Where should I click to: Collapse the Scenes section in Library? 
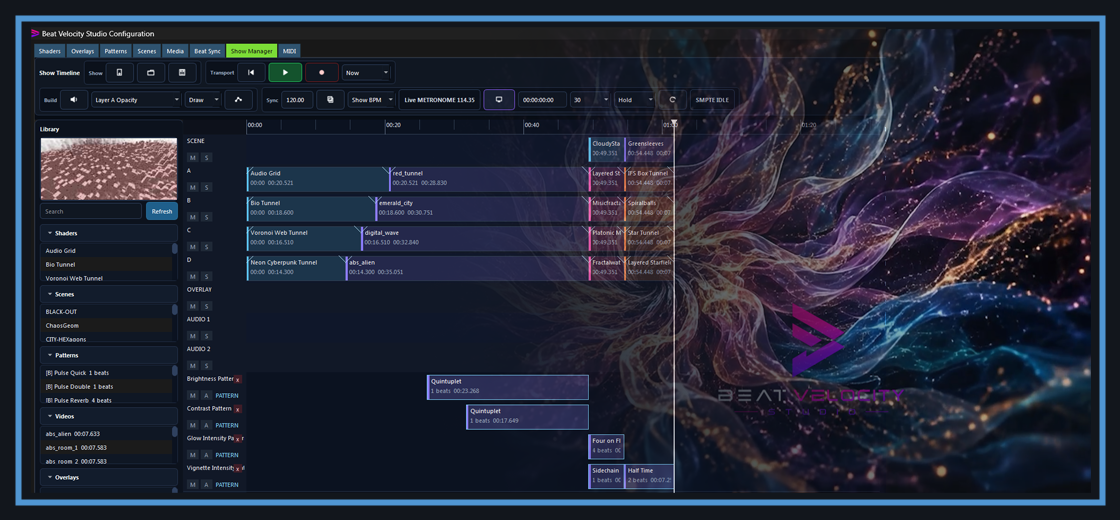click(x=109, y=294)
